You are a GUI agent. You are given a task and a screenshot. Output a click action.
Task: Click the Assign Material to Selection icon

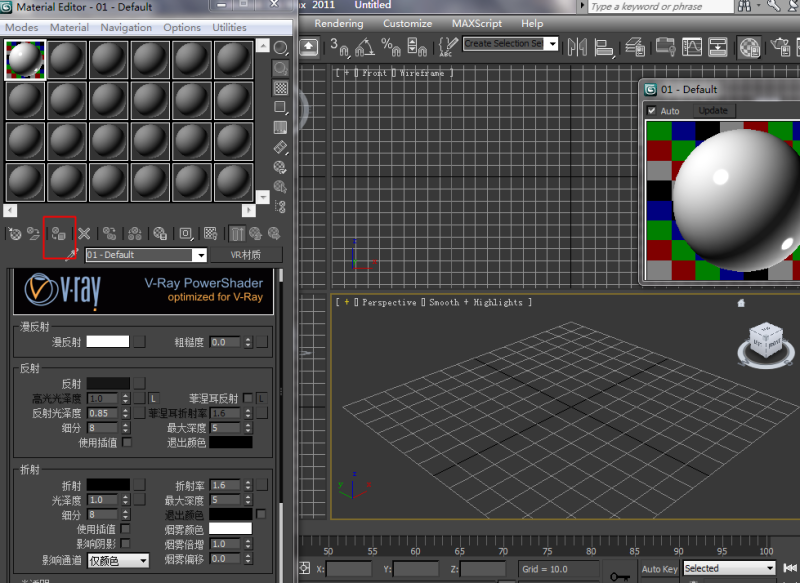[58, 234]
